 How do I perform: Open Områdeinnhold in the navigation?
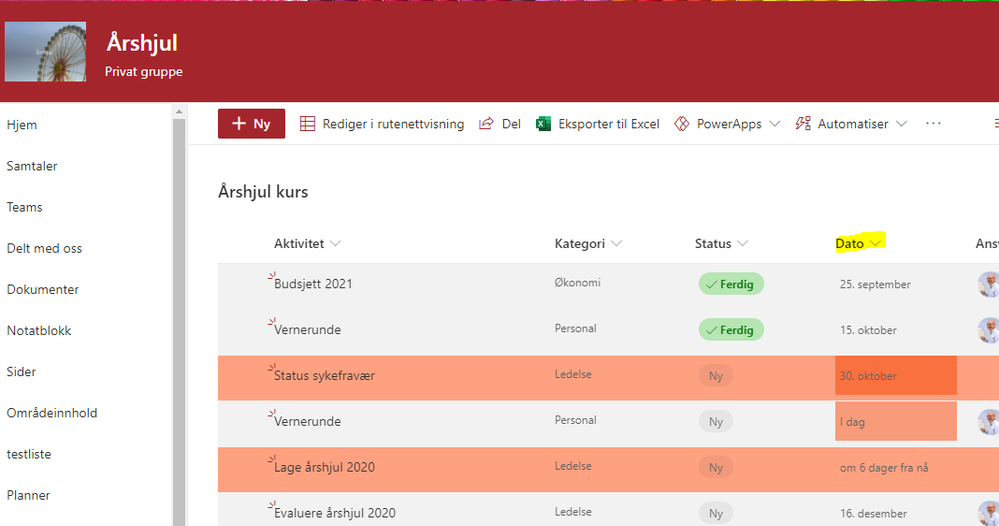52,413
